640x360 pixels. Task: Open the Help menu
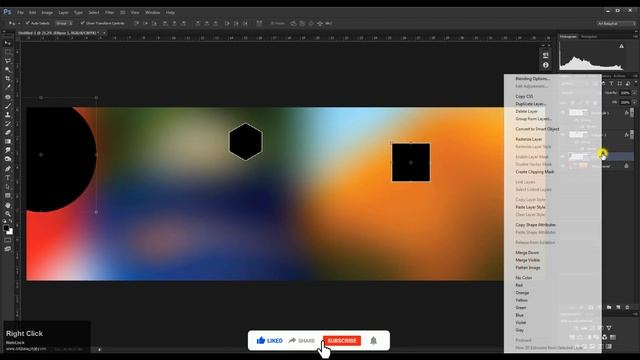(170, 13)
